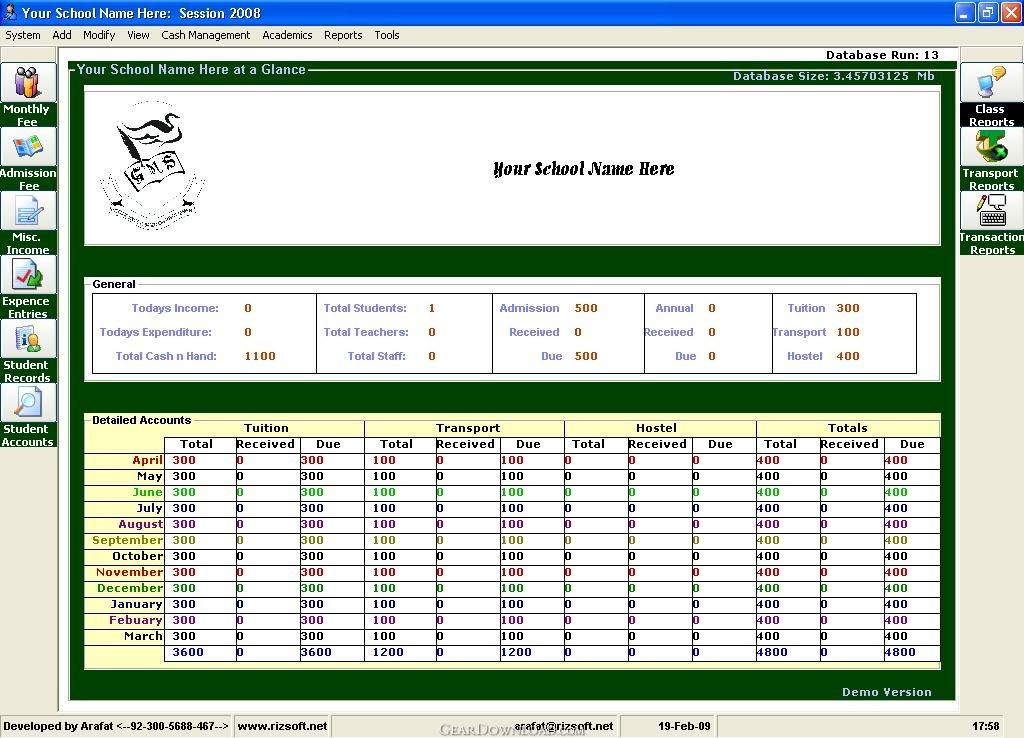Select the September row label

[128, 541]
